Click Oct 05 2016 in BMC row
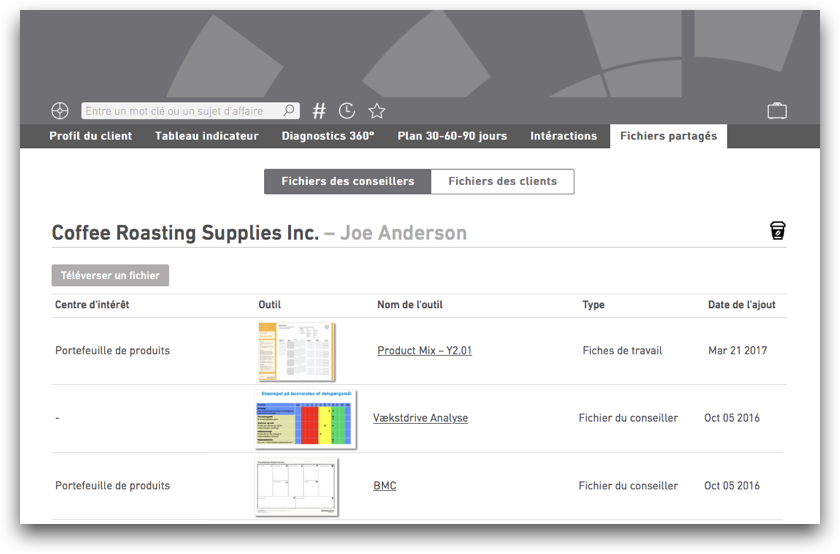 point(732,485)
